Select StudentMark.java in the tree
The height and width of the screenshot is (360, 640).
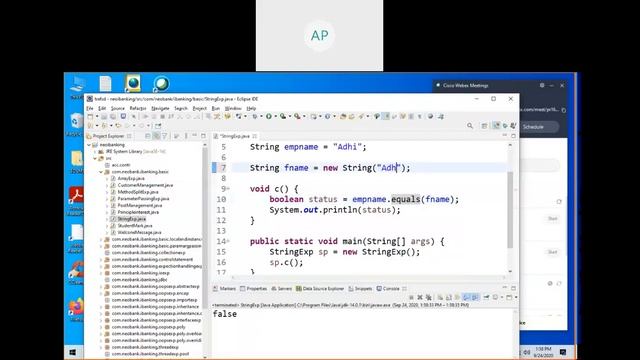coord(135,226)
